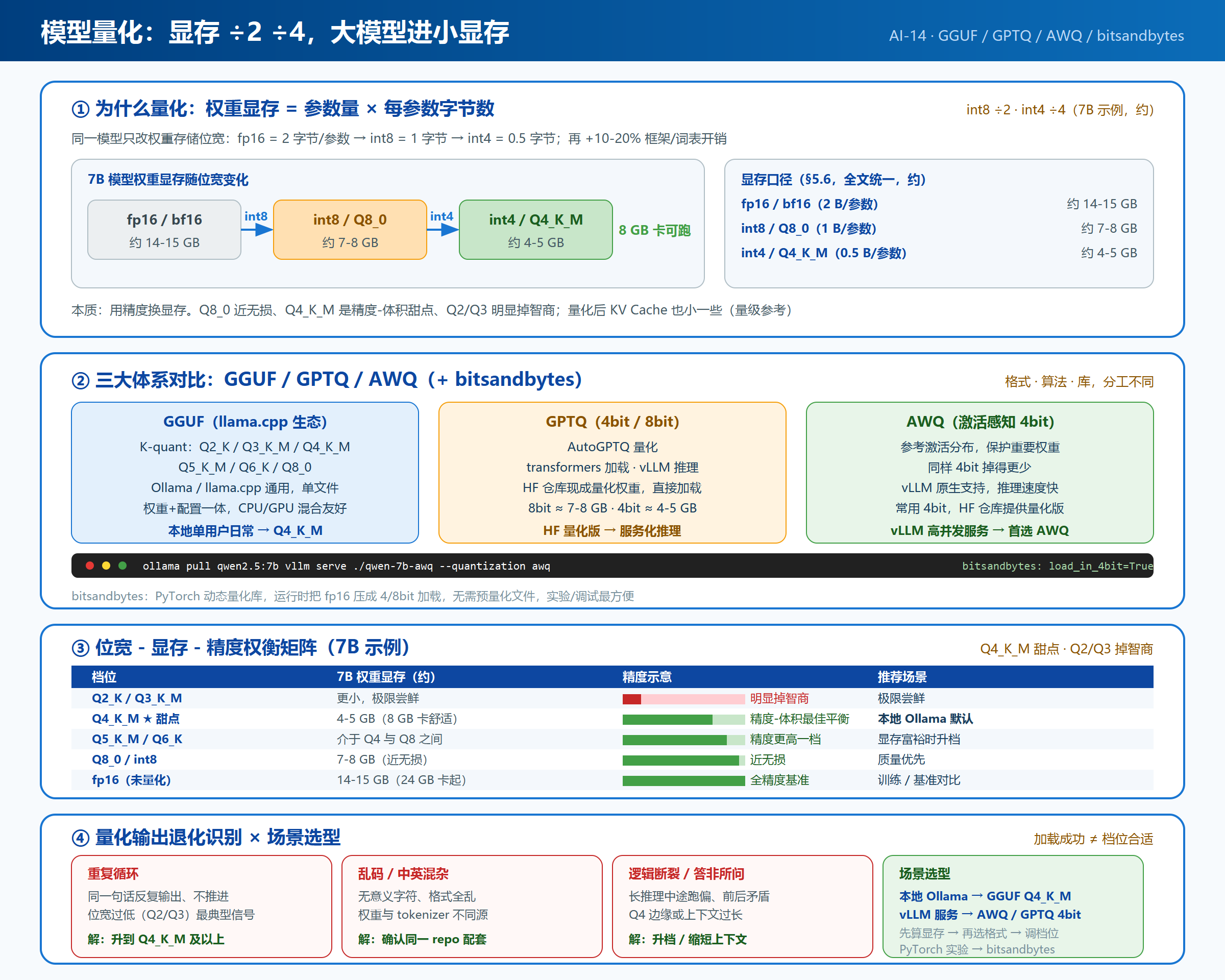Click the Q4_K_M ★ 甜点 row label

[136, 719]
